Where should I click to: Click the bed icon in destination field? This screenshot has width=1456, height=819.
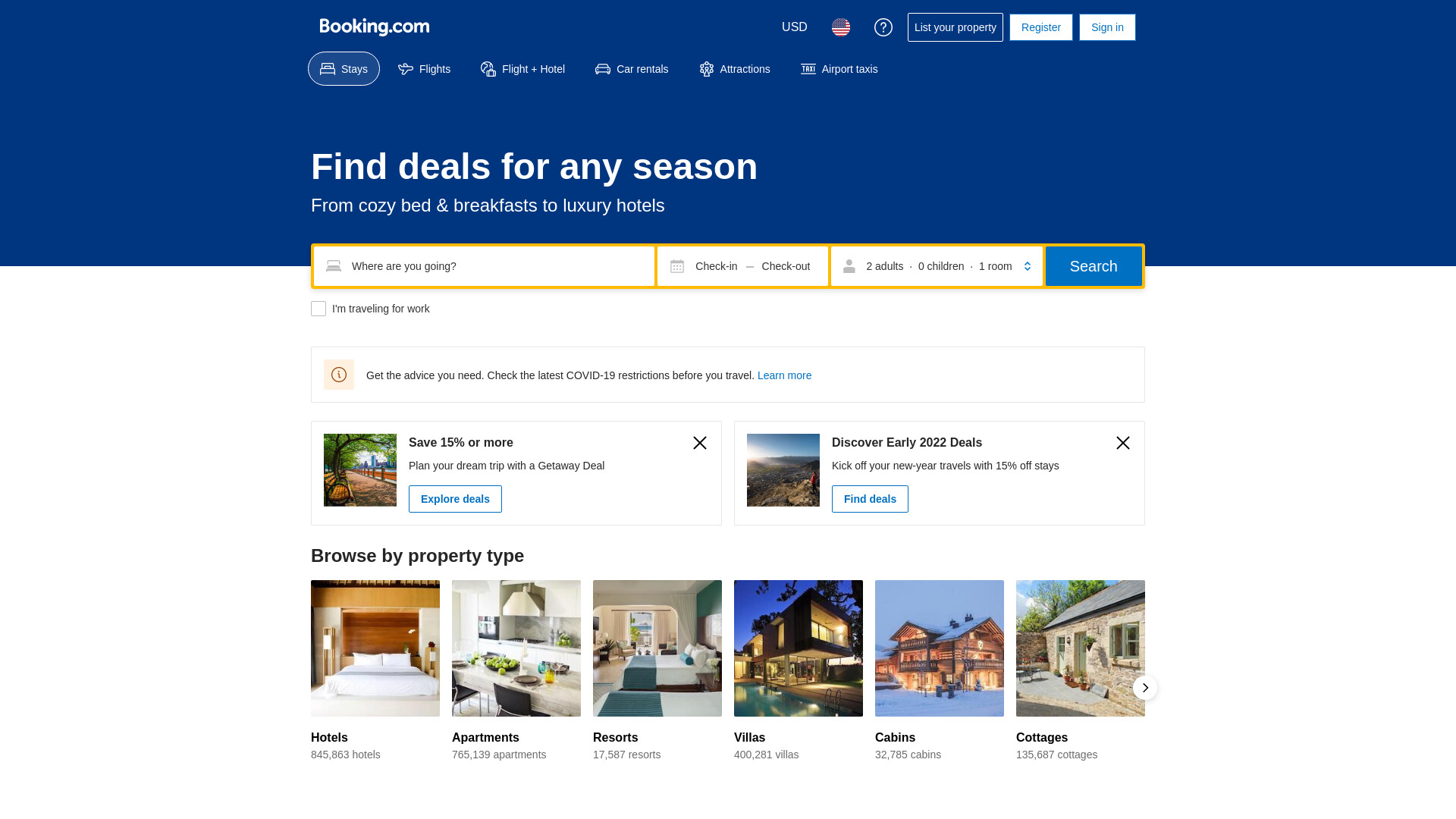click(334, 266)
